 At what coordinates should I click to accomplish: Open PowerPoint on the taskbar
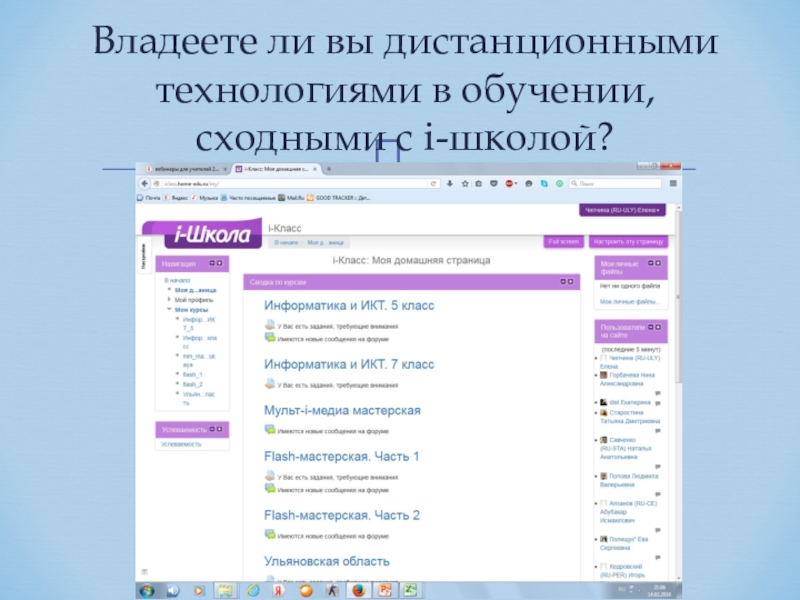click(385, 591)
